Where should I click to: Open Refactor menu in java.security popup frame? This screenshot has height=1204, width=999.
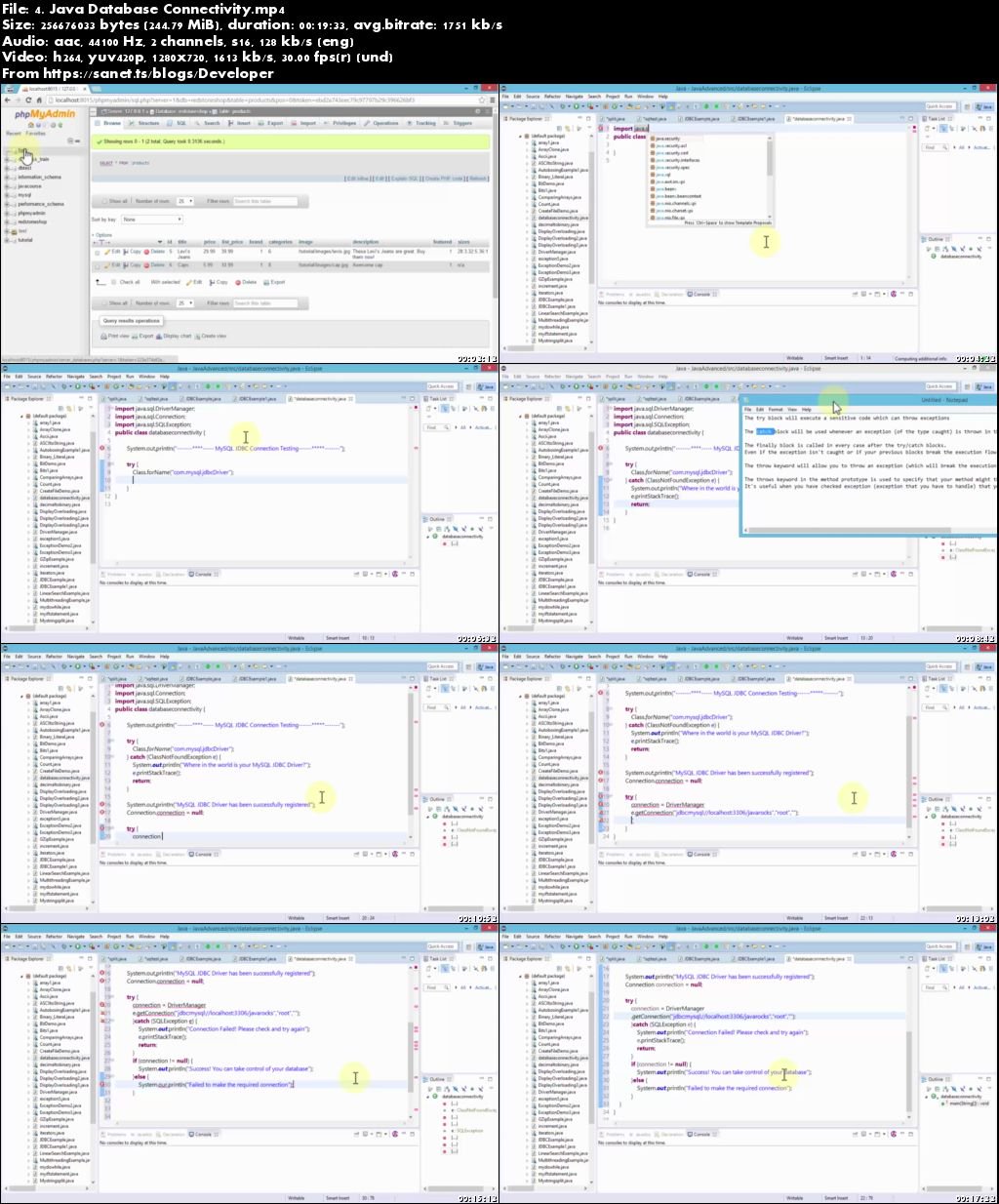click(552, 97)
